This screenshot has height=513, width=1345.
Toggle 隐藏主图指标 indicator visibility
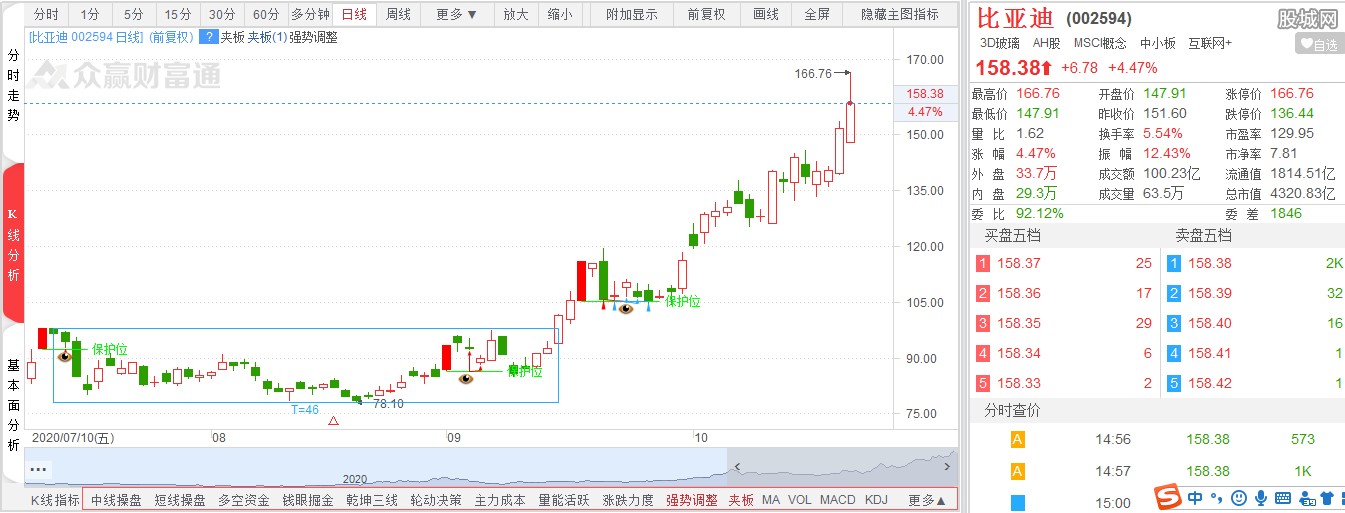[x=900, y=14]
